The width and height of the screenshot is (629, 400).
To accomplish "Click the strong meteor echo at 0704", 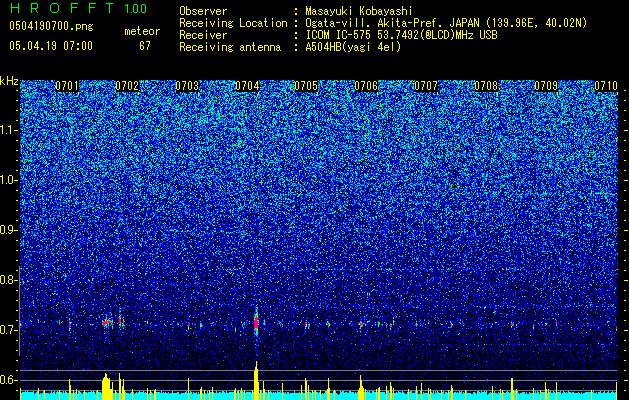I will [x=256, y=323].
